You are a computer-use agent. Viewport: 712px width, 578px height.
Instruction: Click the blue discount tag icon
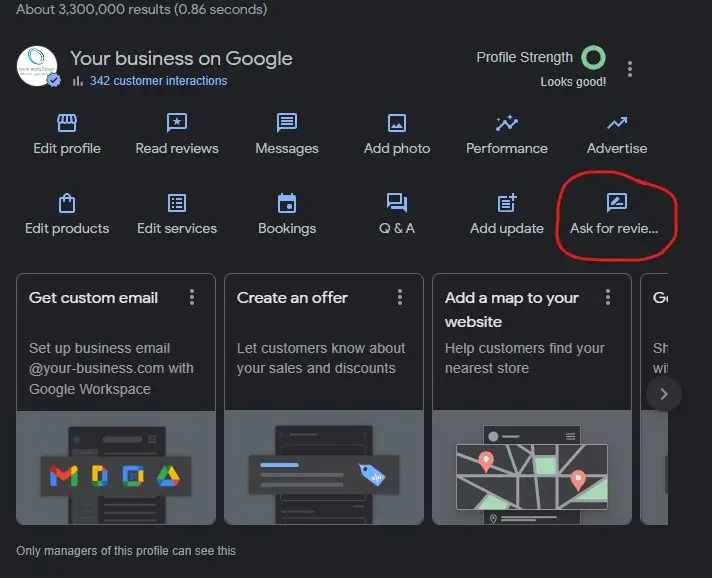coord(372,475)
